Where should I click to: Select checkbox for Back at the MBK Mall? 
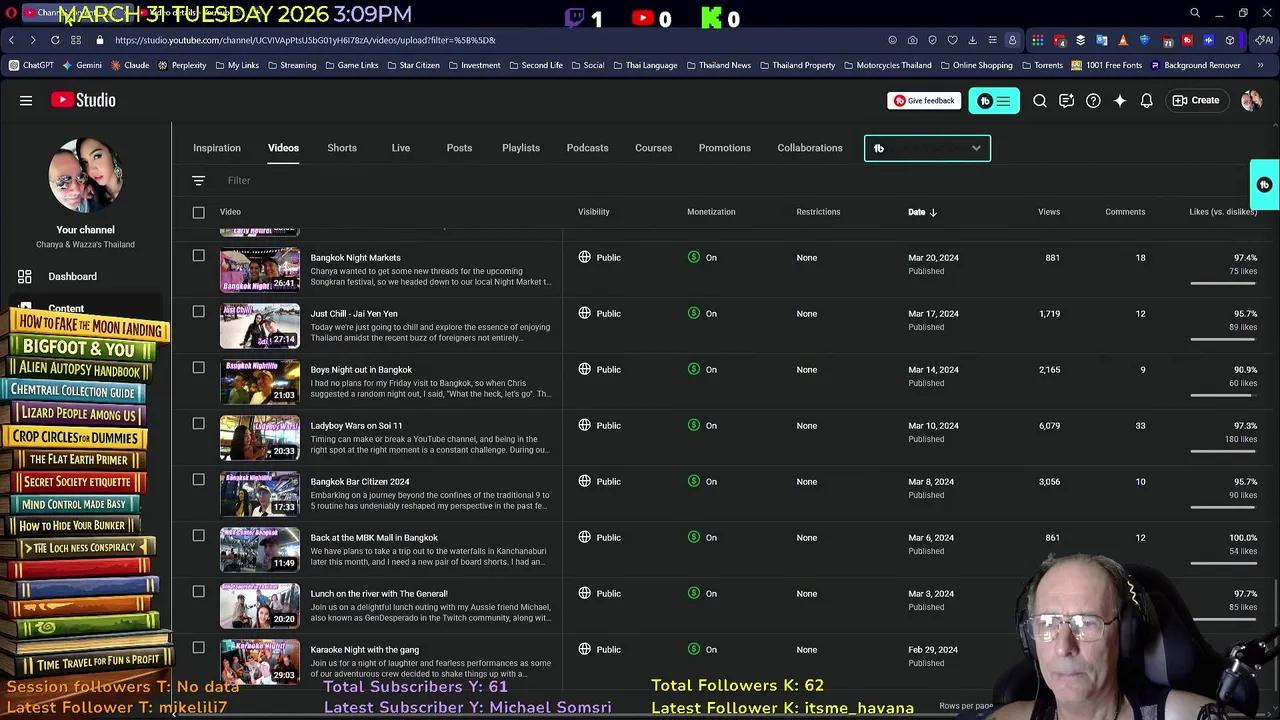click(x=198, y=536)
